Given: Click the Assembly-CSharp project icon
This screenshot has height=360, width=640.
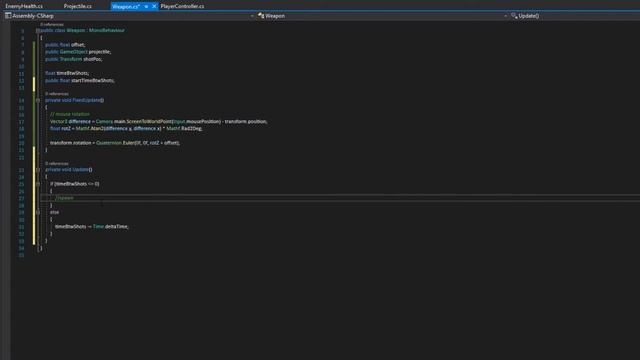Looking at the screenshot, I should coord(8,16).
